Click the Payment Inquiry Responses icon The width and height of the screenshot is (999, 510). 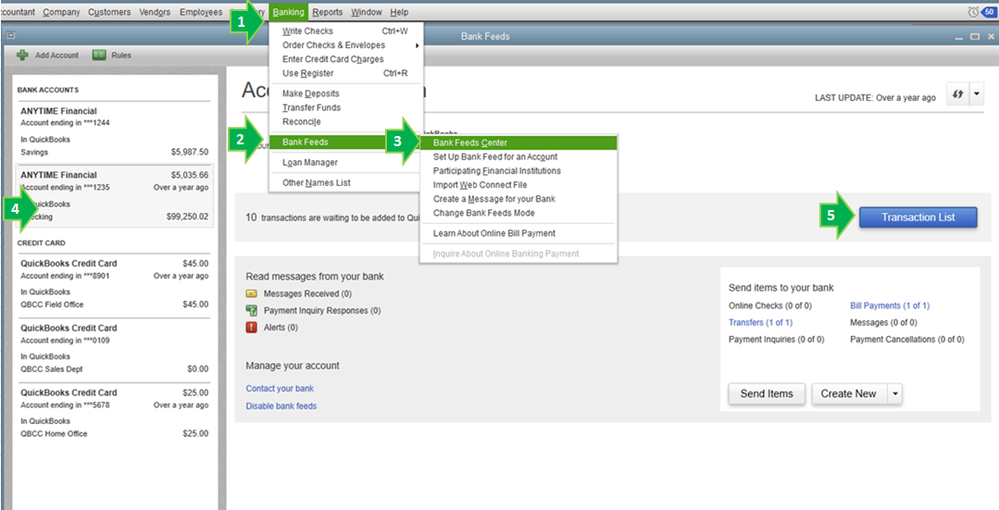[x=252, y=310]
